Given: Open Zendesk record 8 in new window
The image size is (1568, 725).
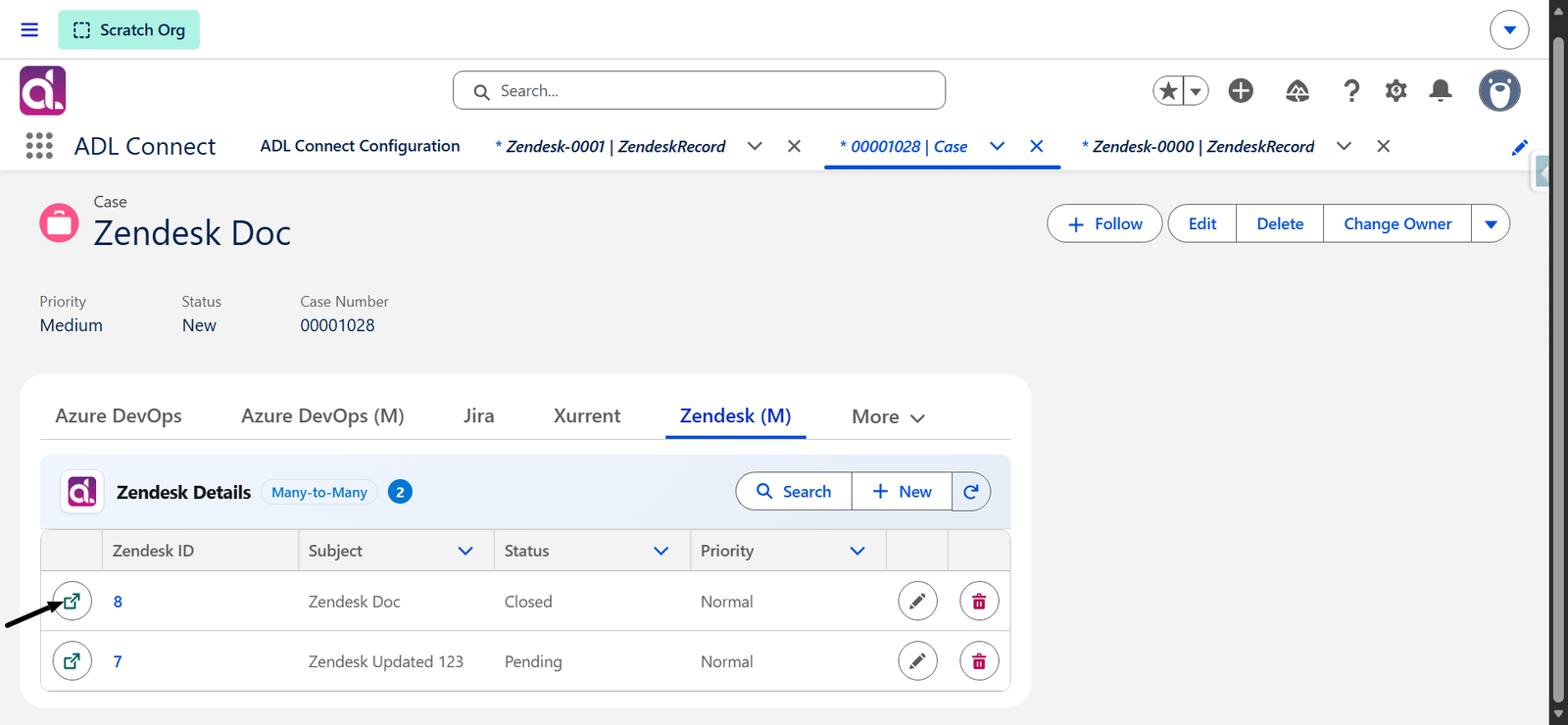Looking at the screenshot, I should pos(72,601).
